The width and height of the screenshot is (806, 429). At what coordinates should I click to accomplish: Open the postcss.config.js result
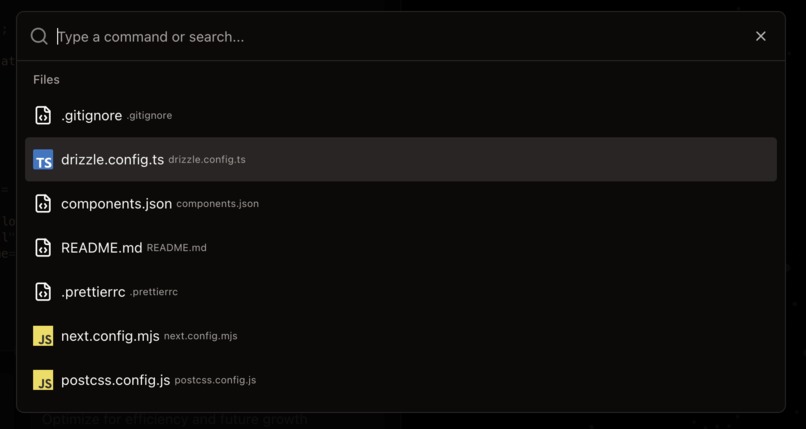(401, 380)
